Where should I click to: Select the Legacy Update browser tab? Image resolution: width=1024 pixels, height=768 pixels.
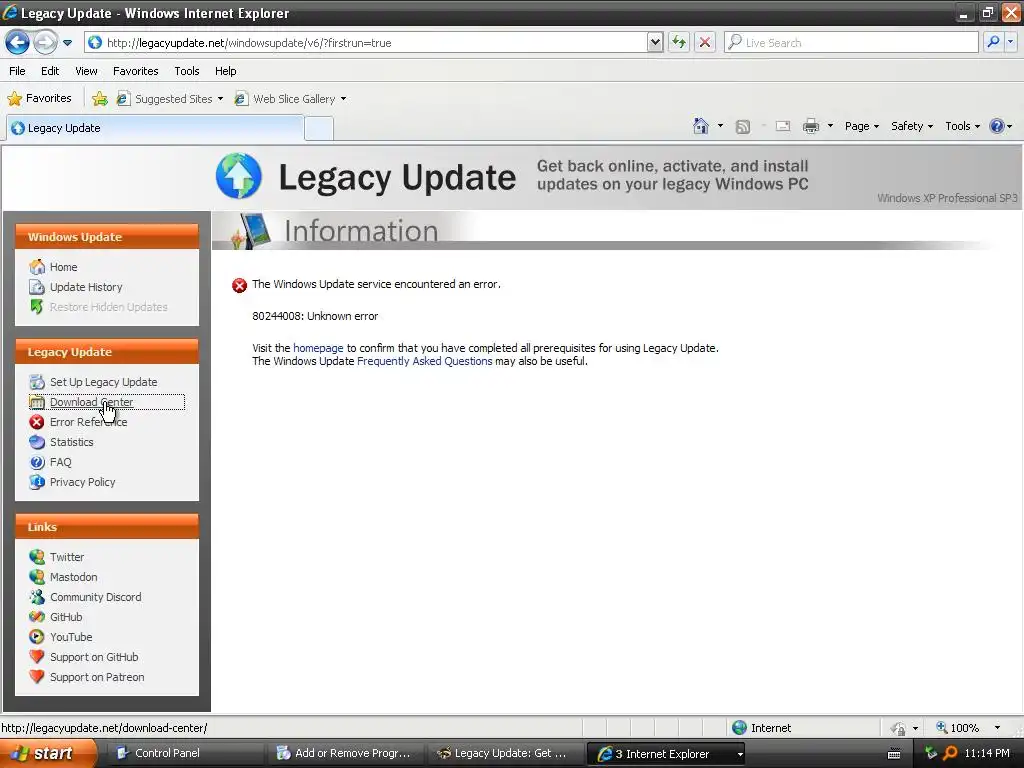pos(155,128)
